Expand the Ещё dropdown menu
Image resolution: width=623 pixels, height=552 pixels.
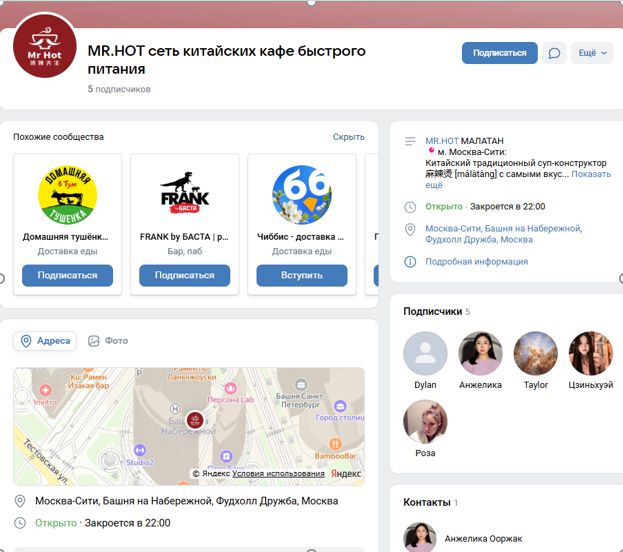[x=592, y=53]
